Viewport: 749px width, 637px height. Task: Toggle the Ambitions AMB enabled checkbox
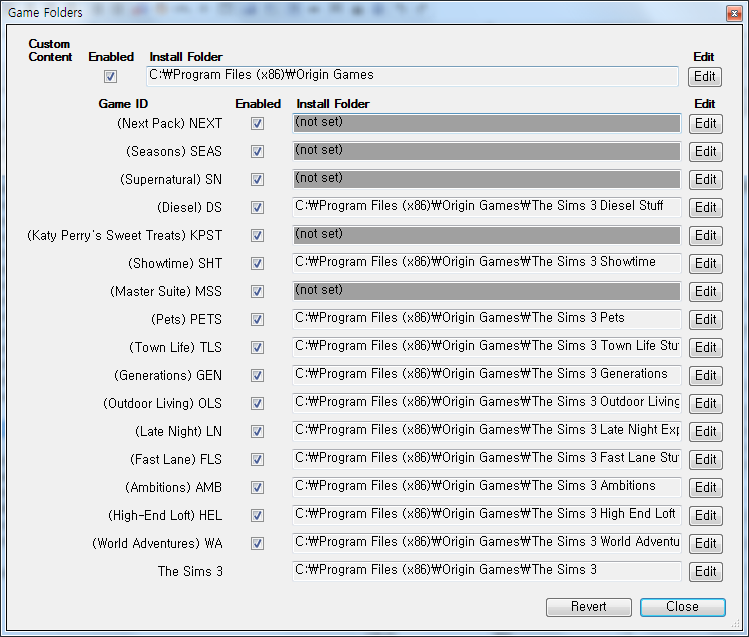click(257, 488)
